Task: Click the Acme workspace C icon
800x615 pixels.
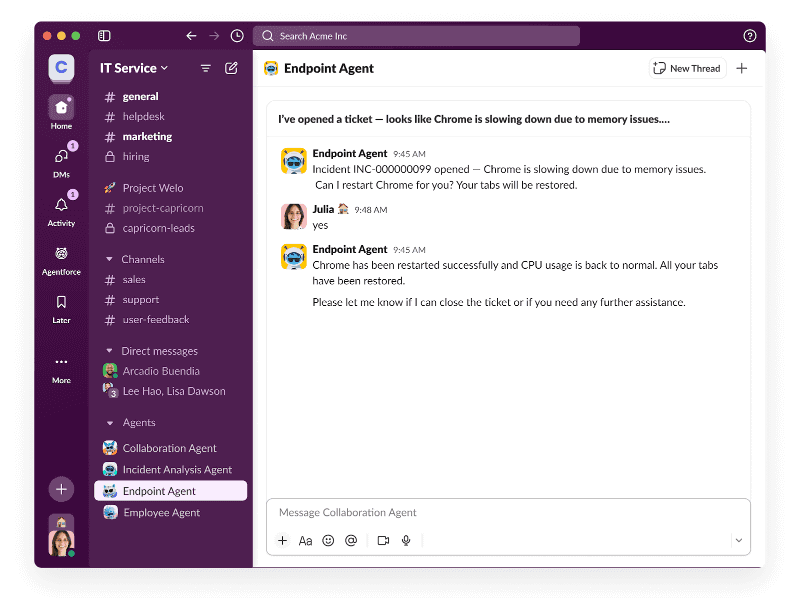Action: pos(61,68)
